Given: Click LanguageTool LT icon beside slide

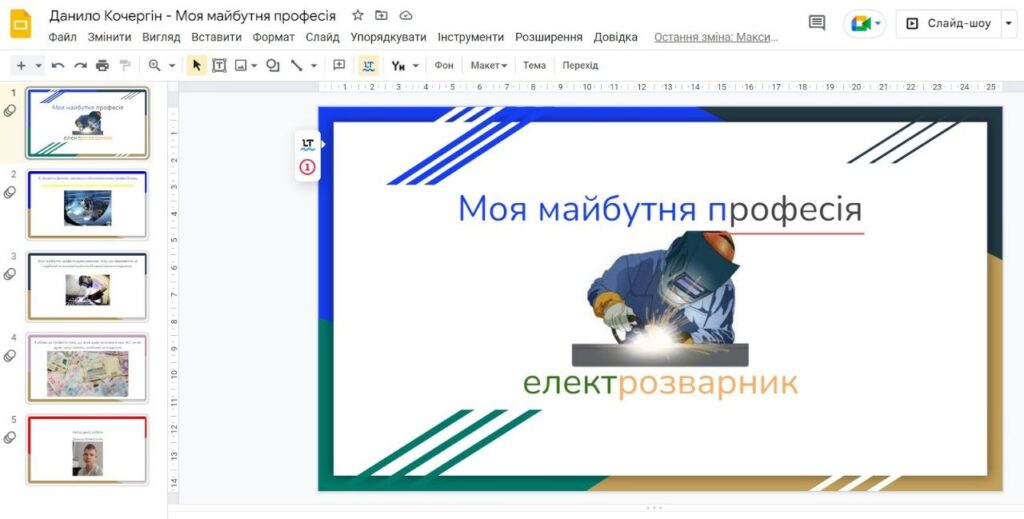Looking at the screenshot, I should [308, 144].
